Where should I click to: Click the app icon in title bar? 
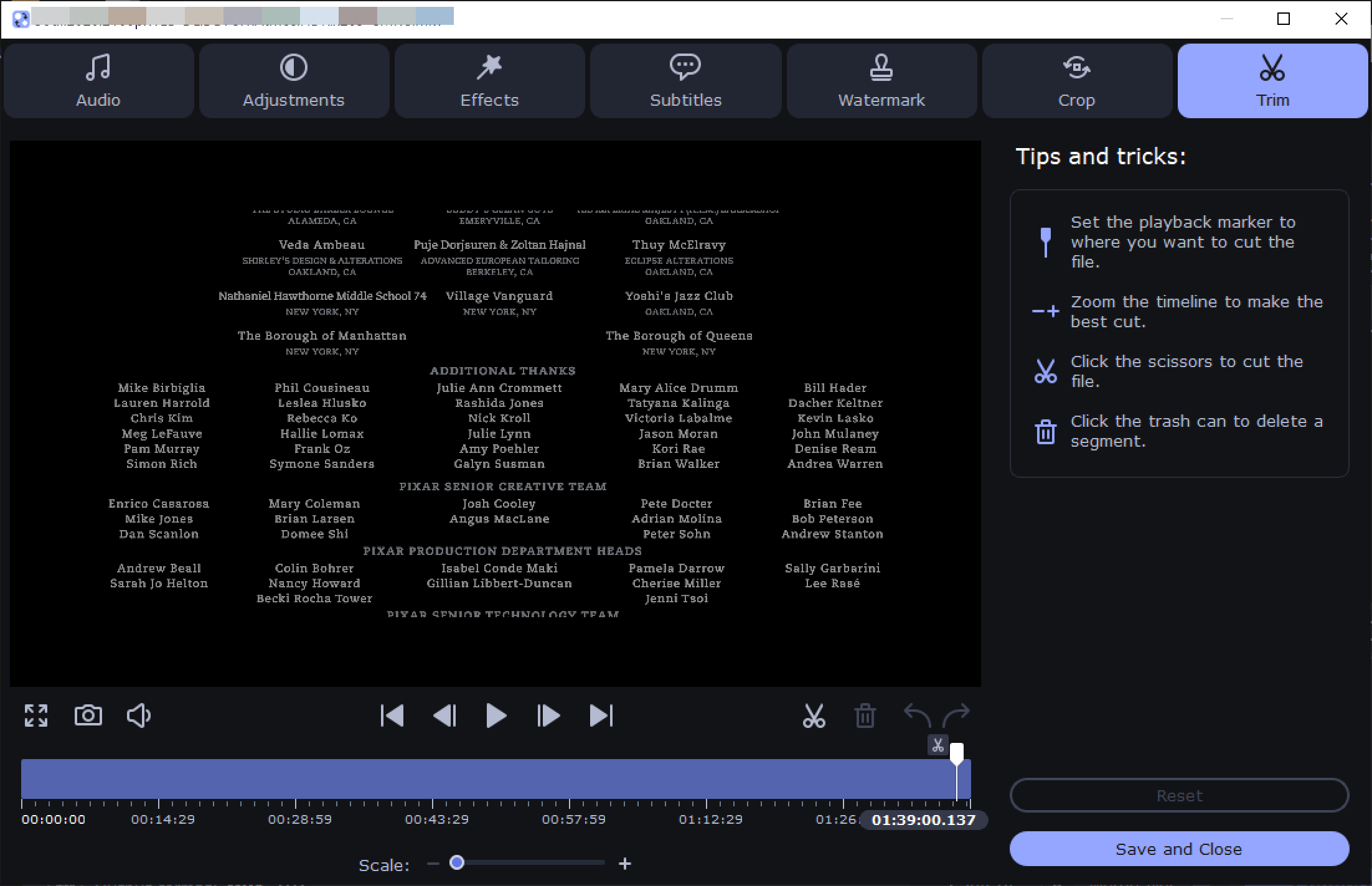click(21, 19)
